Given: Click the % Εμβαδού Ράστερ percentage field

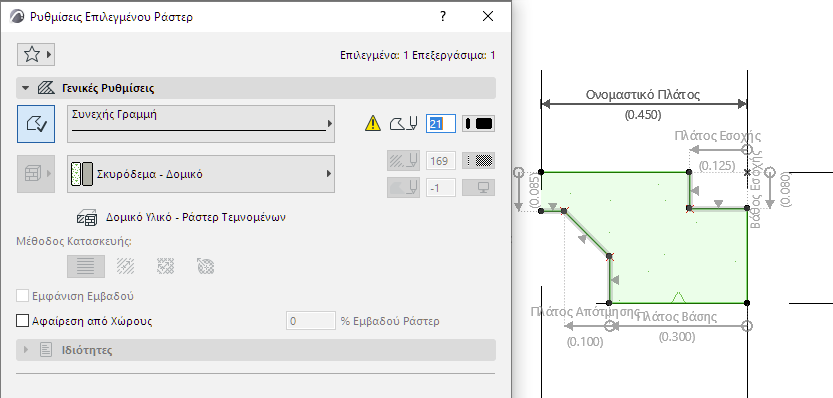Looking at the screenshot, I should coord(311,321).
